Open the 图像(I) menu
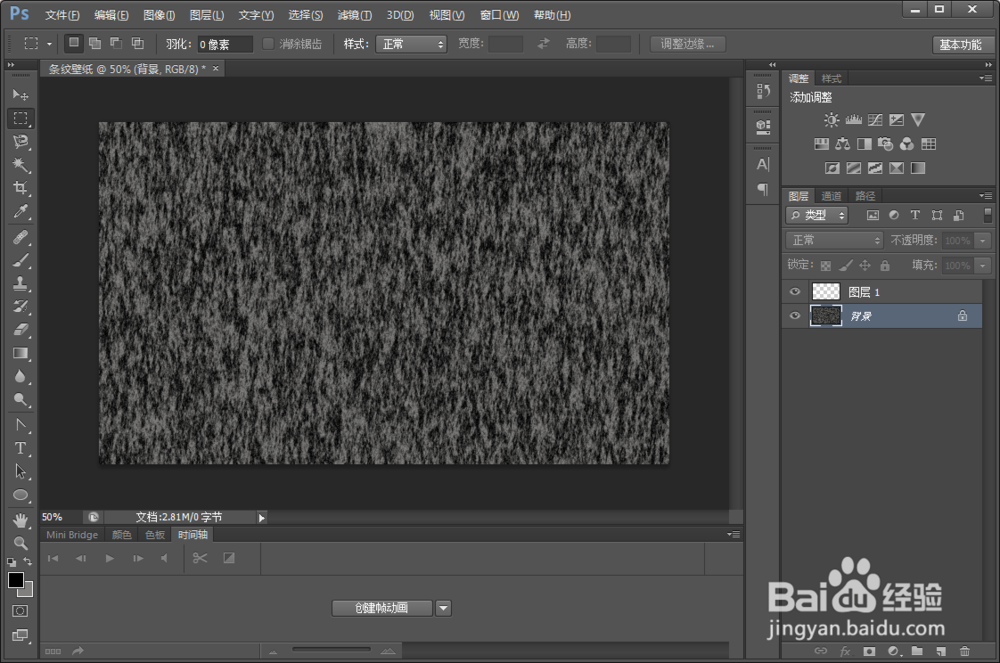1000x663 pixels. (x=159, y=15)
